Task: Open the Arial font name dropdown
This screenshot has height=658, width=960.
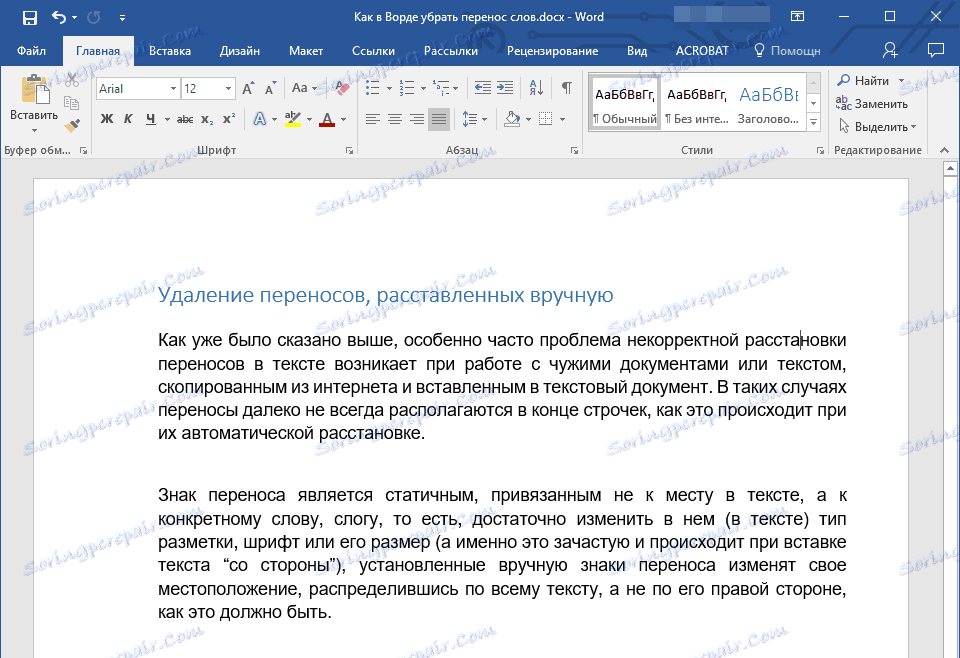Action: (174, 89)
